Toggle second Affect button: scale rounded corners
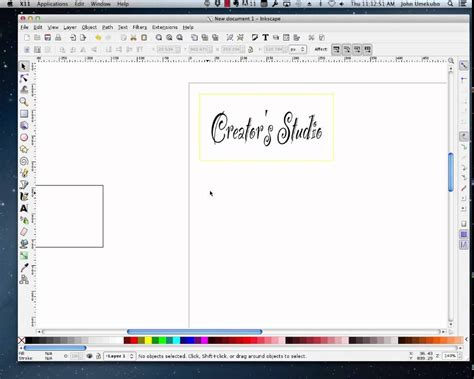Viewport: 474px width, 379px height. (x=347, y=50)
